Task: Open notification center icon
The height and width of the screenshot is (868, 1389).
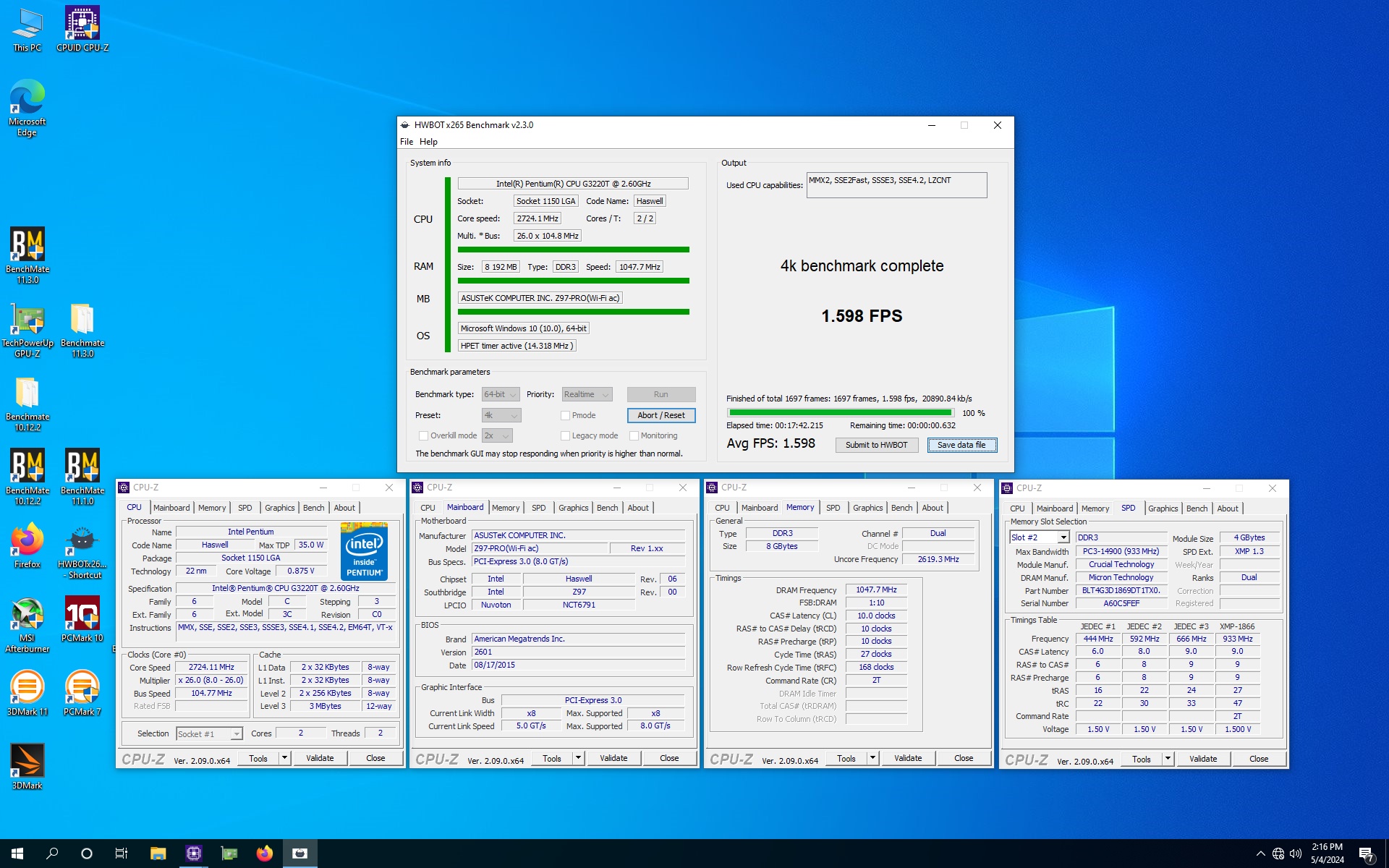Action: 1366,854
